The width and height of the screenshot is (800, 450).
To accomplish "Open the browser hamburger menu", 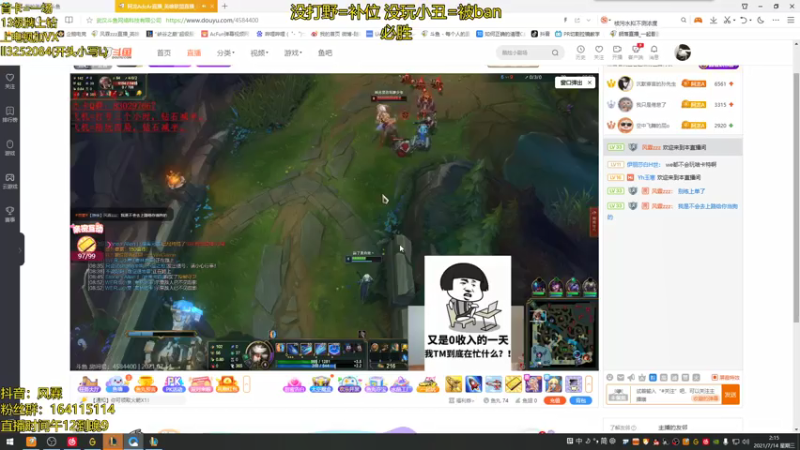I will [790, 20].
